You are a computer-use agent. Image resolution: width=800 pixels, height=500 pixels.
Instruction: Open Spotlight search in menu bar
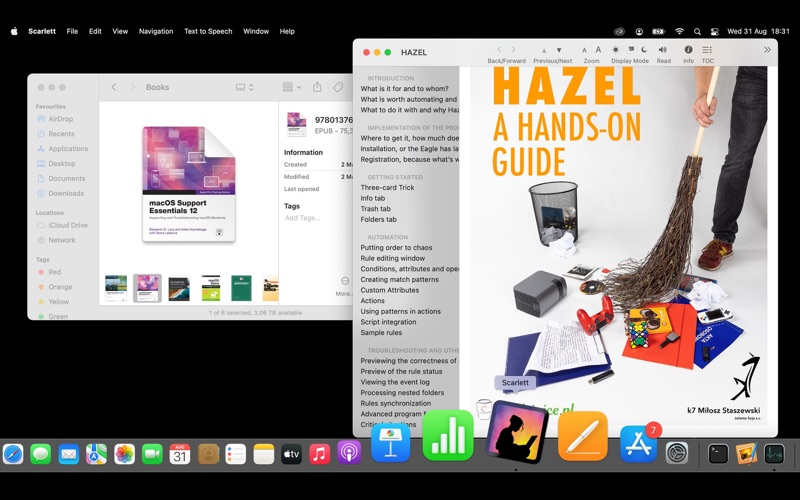697,31
